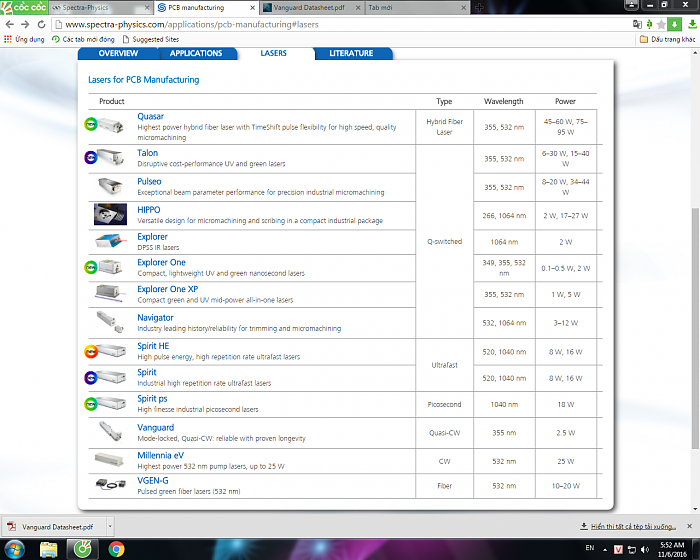Open Cốc Cốc browser from the taskbar
Viewport: 700px width, 560px height.
pyautogui.click(x=83, y=549)
